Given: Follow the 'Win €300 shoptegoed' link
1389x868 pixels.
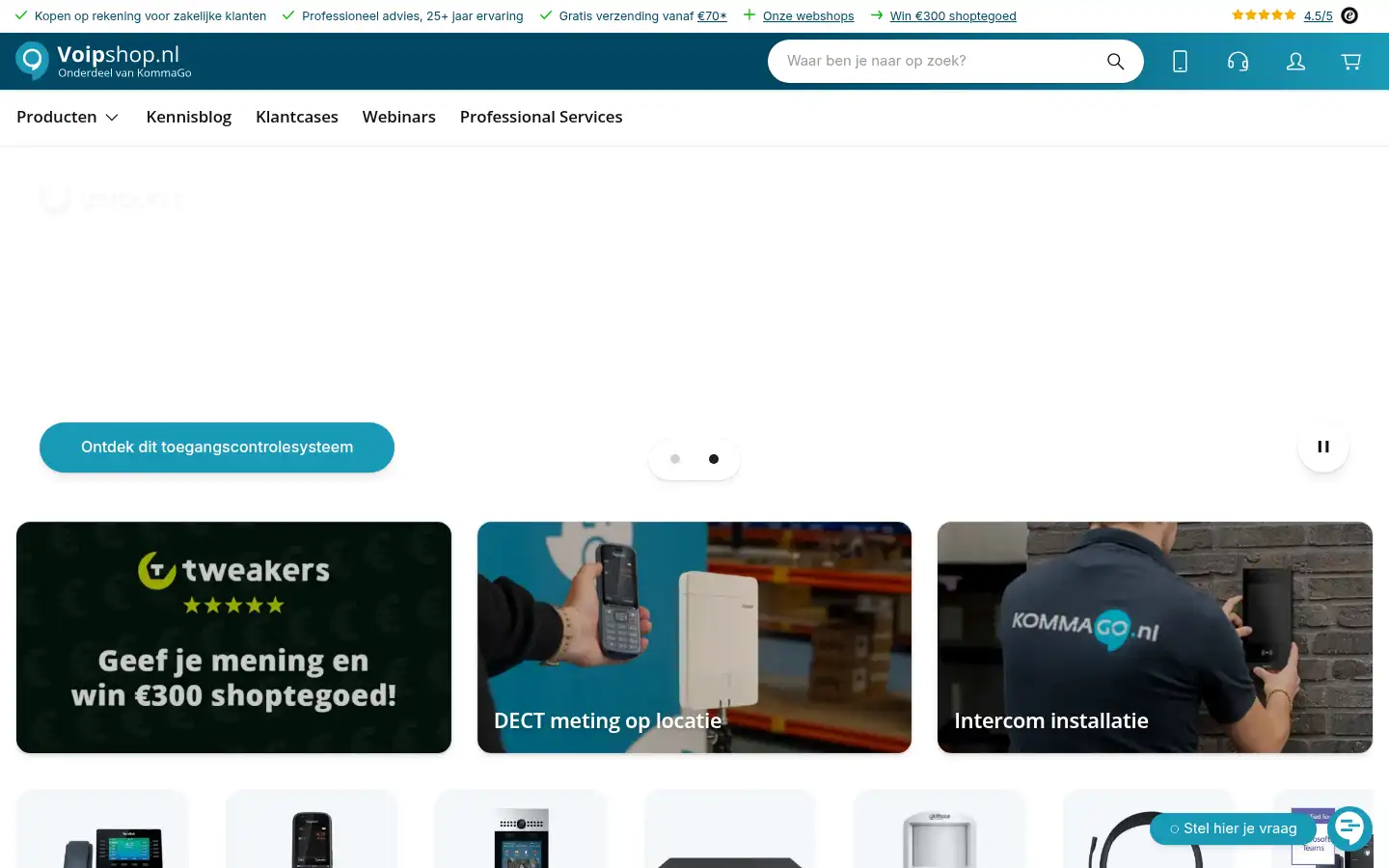Looking at the screenshot, I should point(953,16).
